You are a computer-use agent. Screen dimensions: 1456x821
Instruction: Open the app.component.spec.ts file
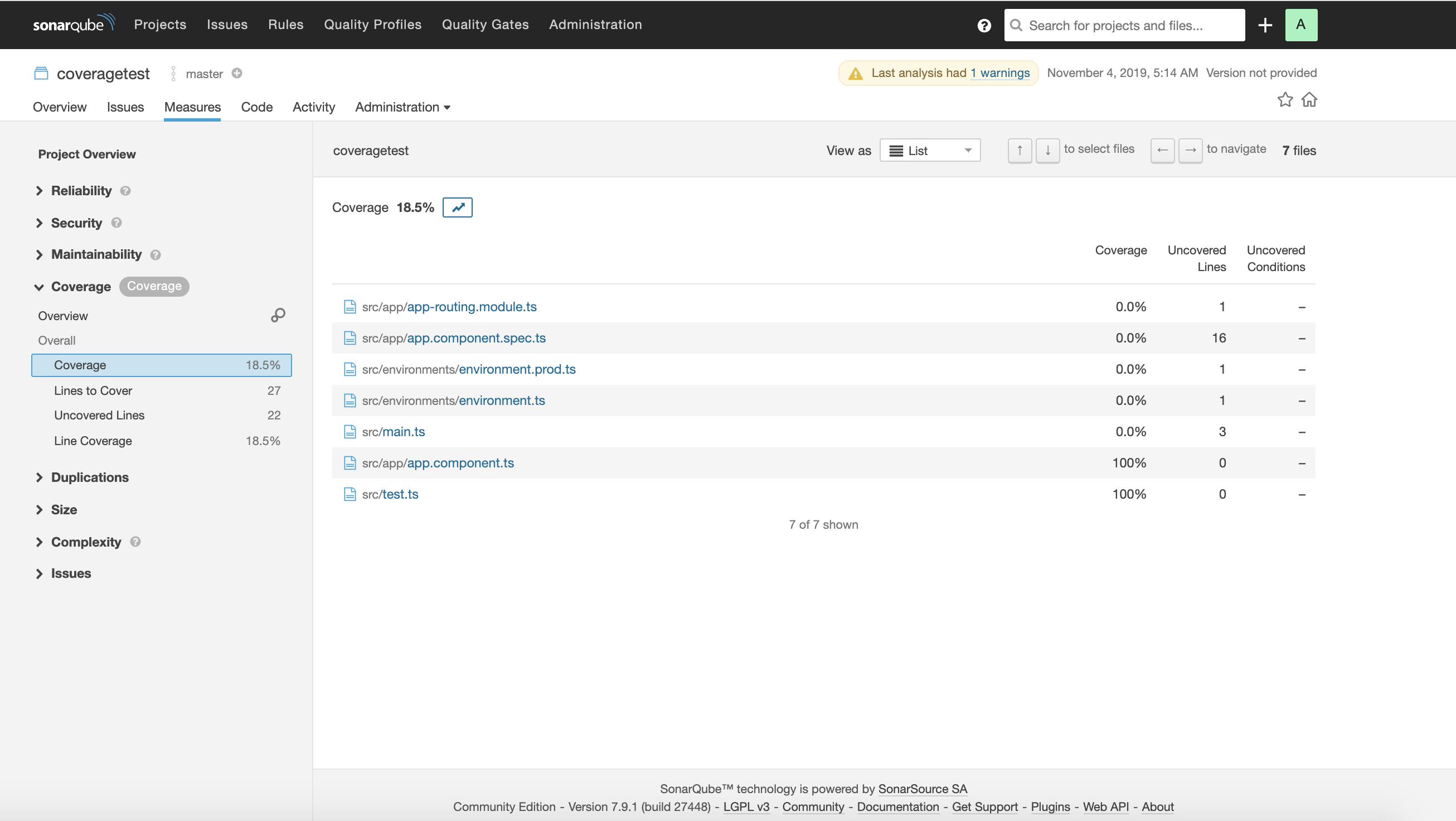coord(476,338)
